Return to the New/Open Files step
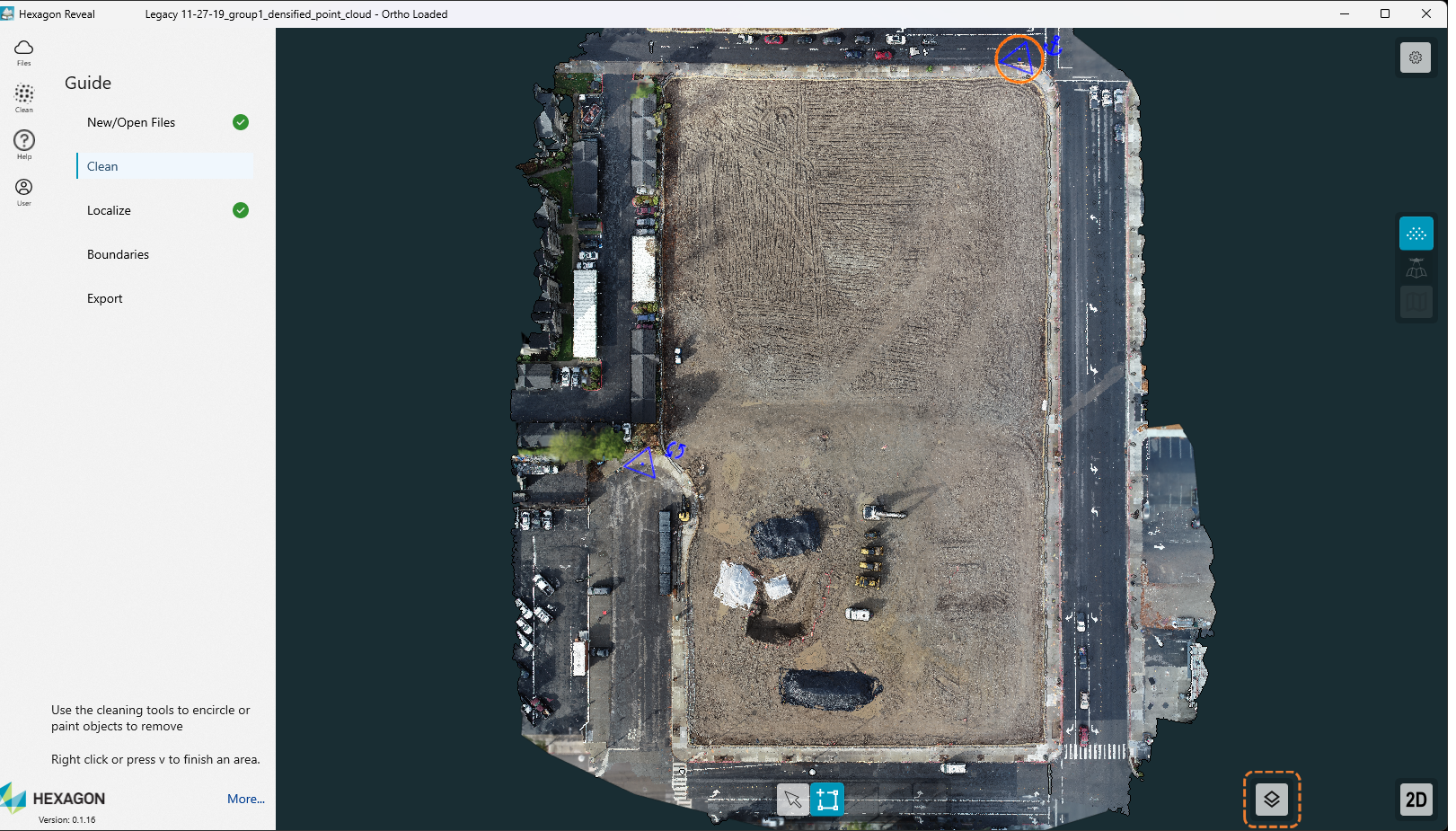 [130, 122]
